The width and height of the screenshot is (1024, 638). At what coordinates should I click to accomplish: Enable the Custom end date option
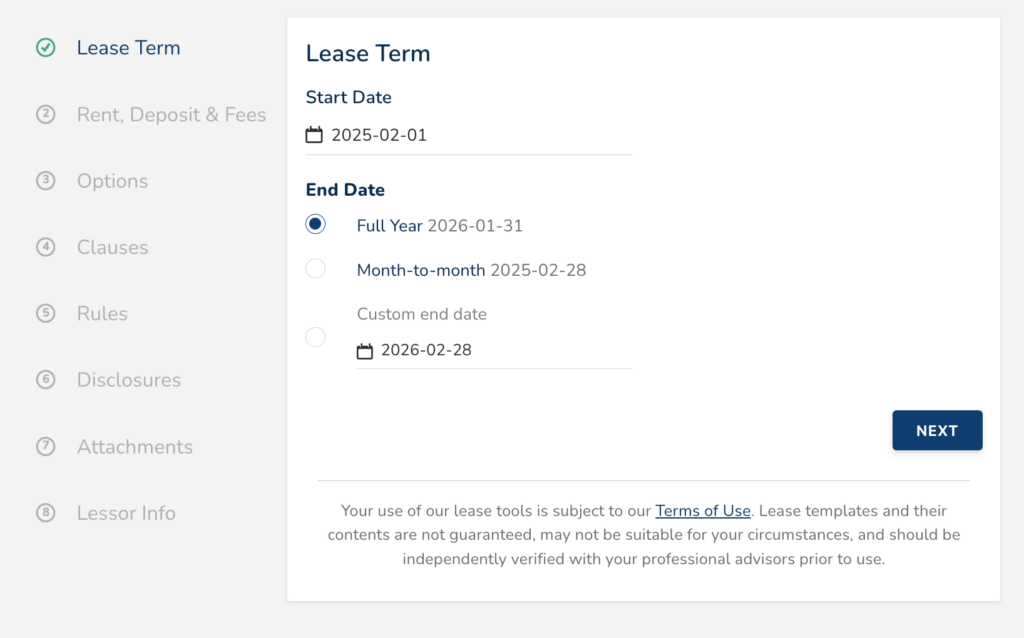point(315,337)
